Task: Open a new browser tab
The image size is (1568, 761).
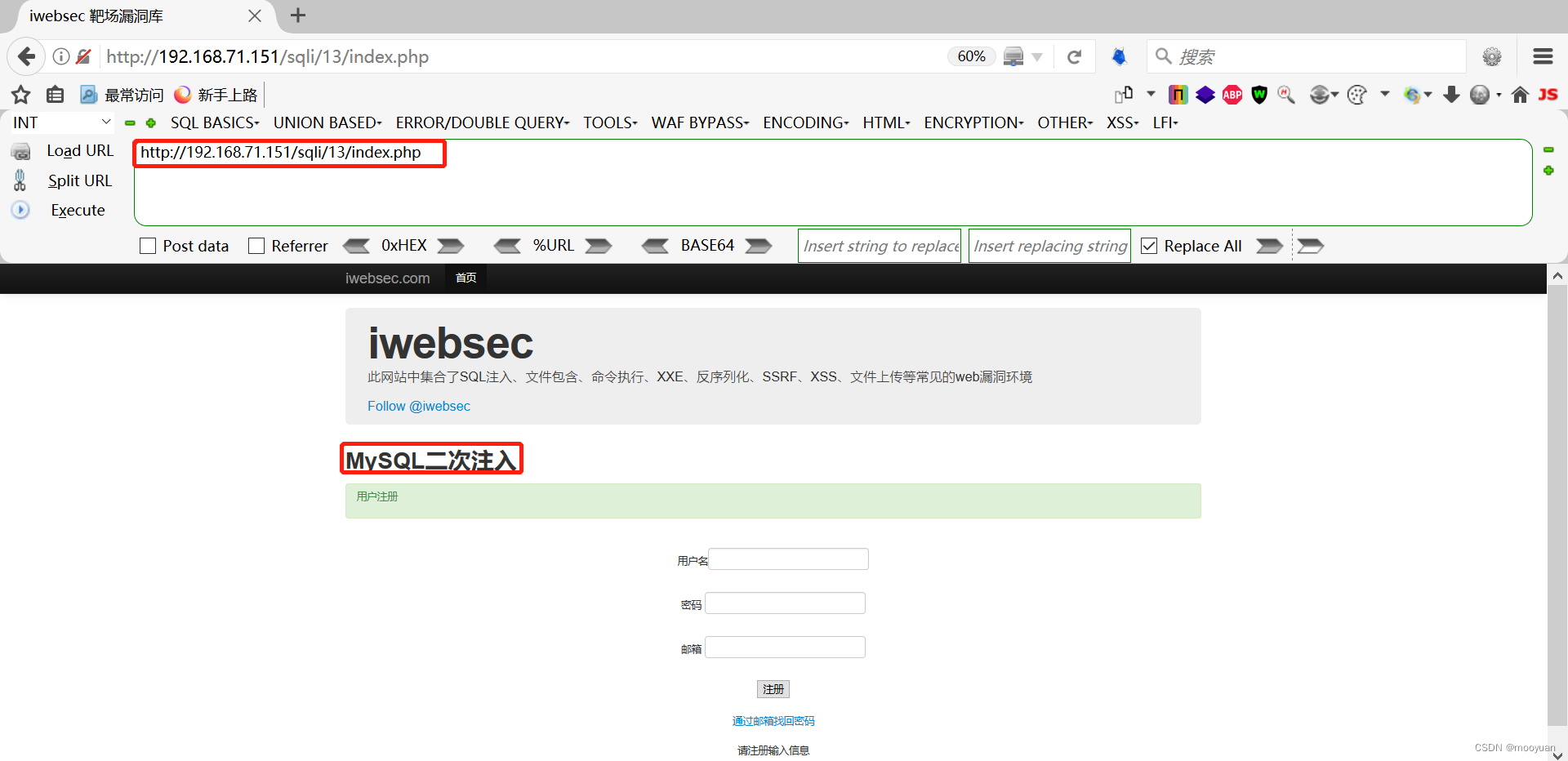Action: pyautogui.click(x=298, y=16)
